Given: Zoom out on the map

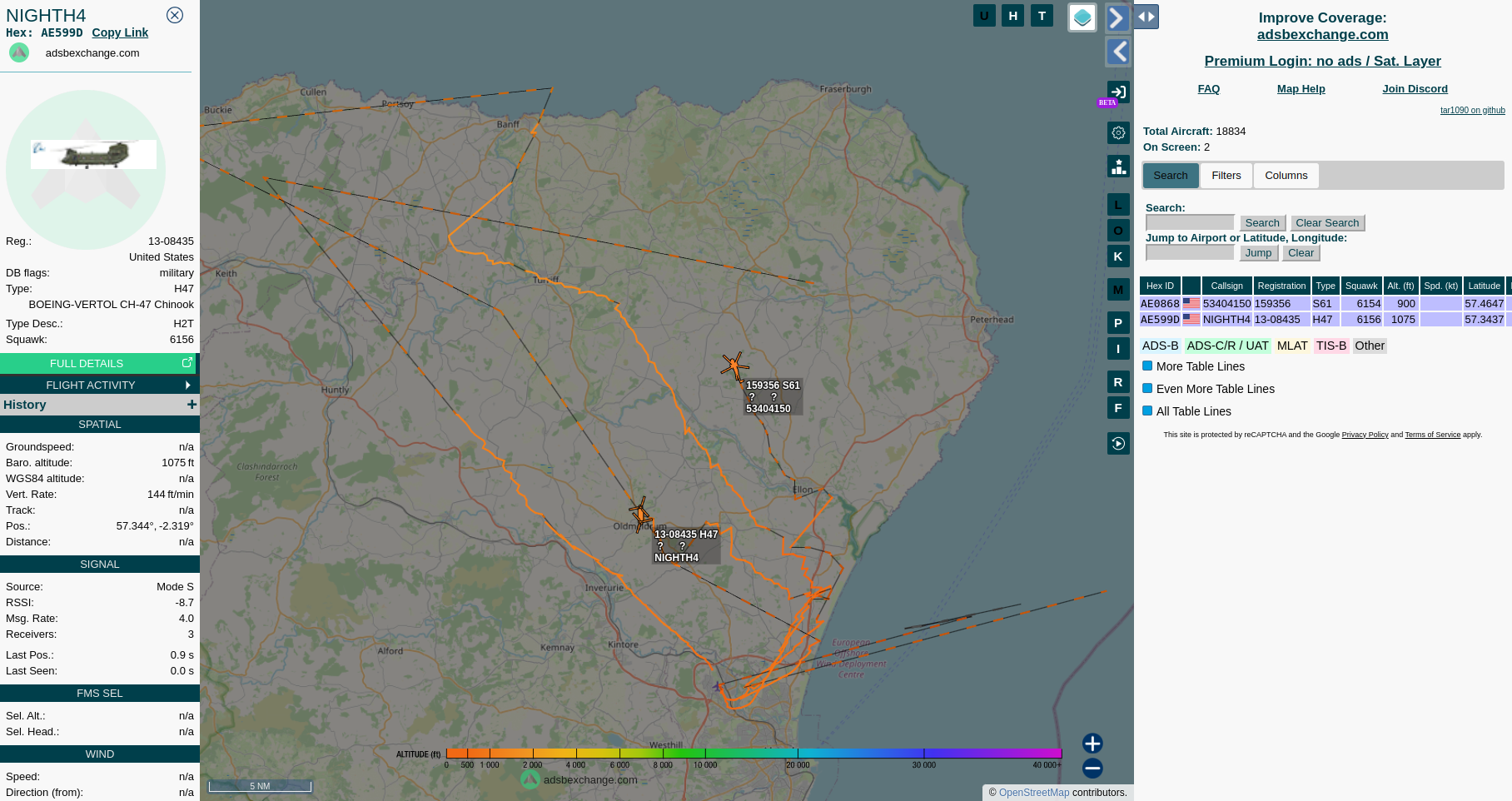Looking at the screenshot, I should click(x=1092, y=769).
